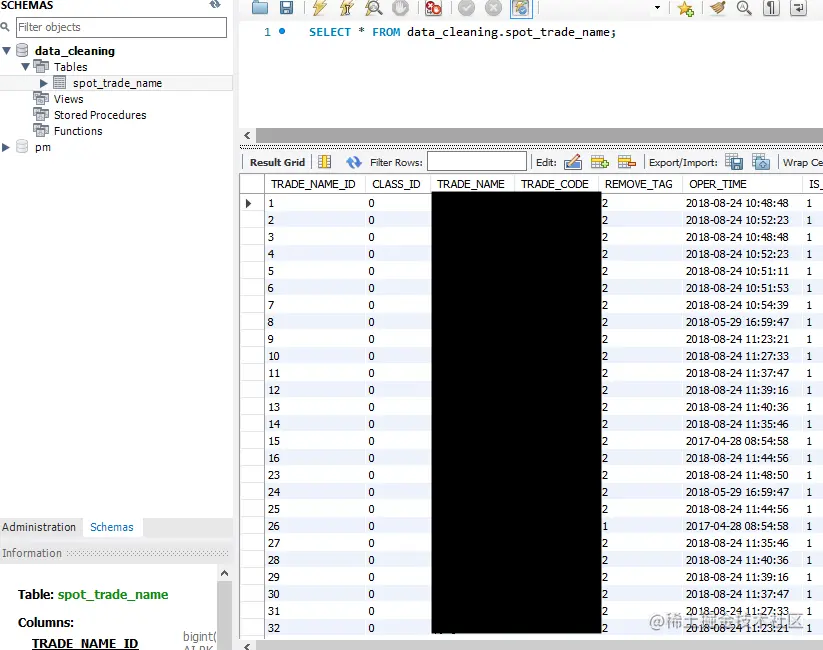Run Explain plan magnifier icon
The height and width of the screenshot is (650, 823).
click(373, 7)
